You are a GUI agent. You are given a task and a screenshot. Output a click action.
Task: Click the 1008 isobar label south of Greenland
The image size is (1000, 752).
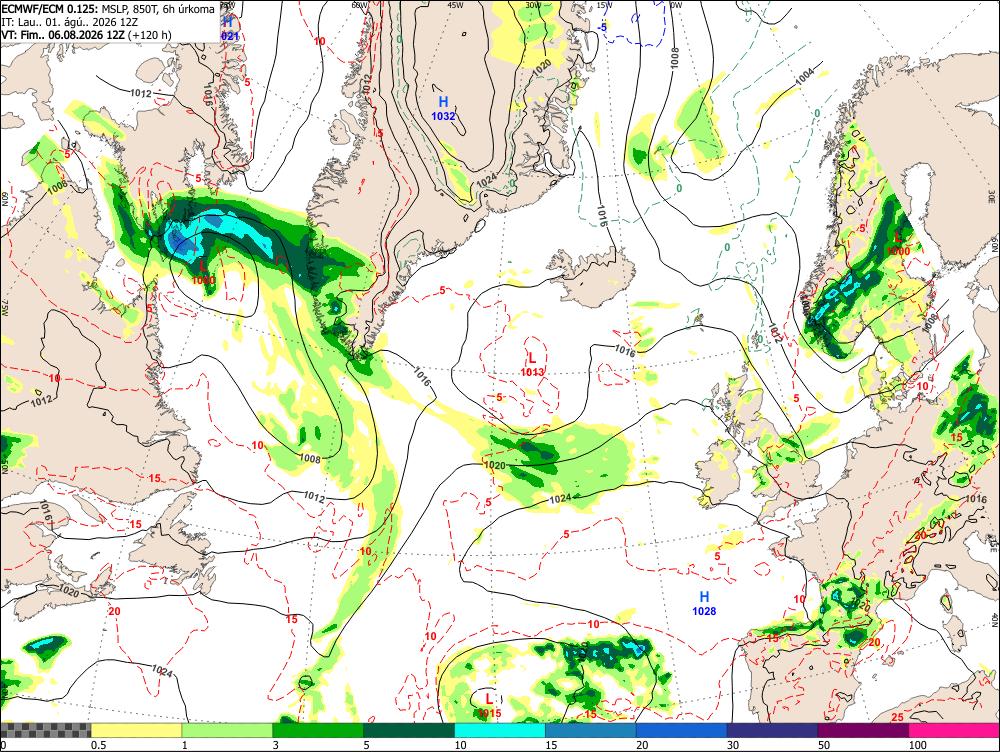(310, 458)
